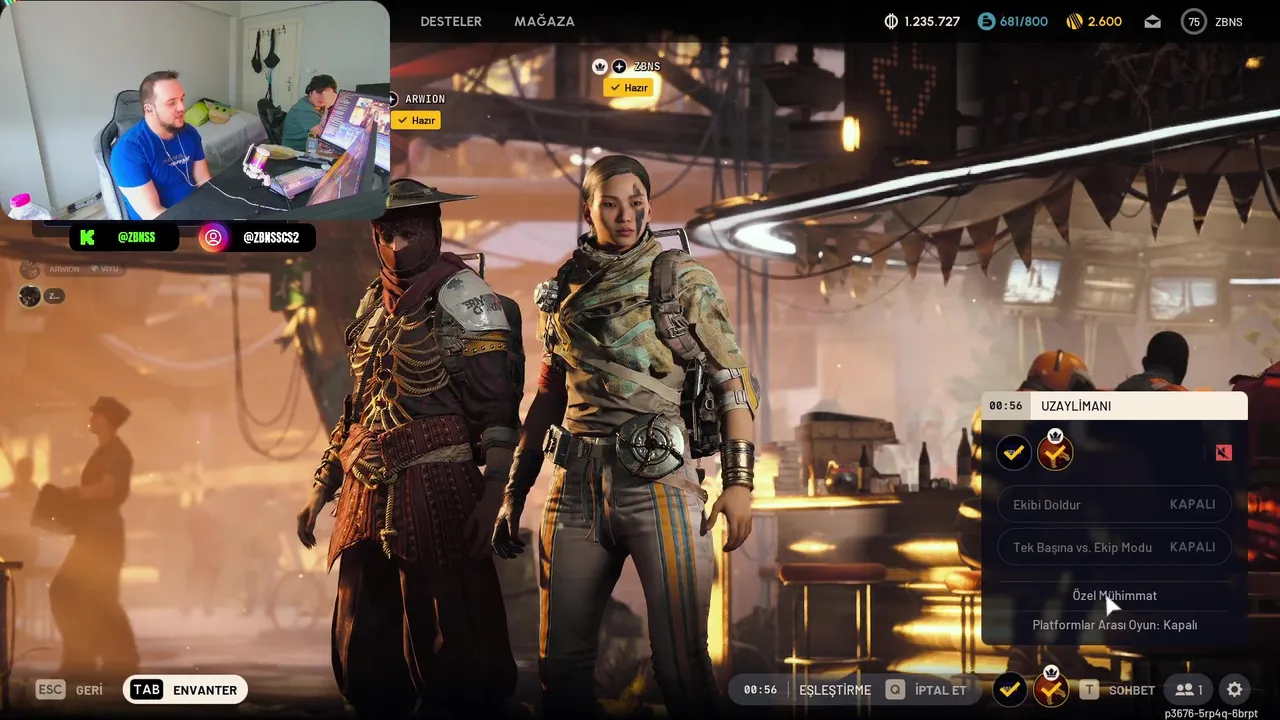Click the Kick logo on stream overlay

(88, 237)
